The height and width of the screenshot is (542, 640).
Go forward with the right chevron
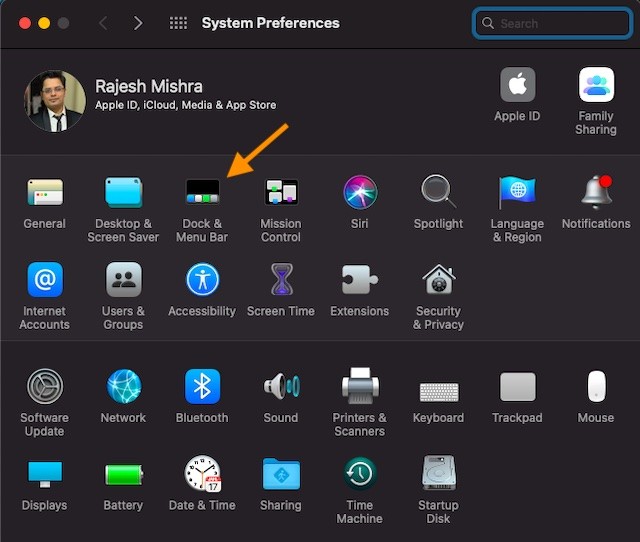(138, 23)
